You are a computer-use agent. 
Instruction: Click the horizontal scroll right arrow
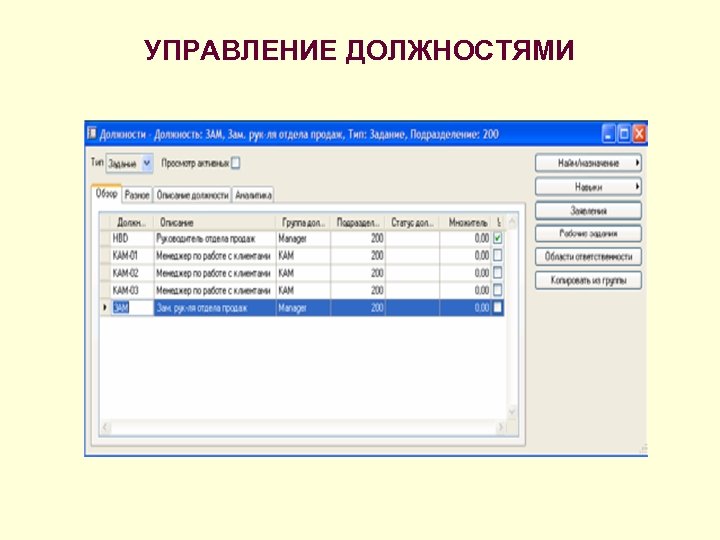(x=501, y=428)
